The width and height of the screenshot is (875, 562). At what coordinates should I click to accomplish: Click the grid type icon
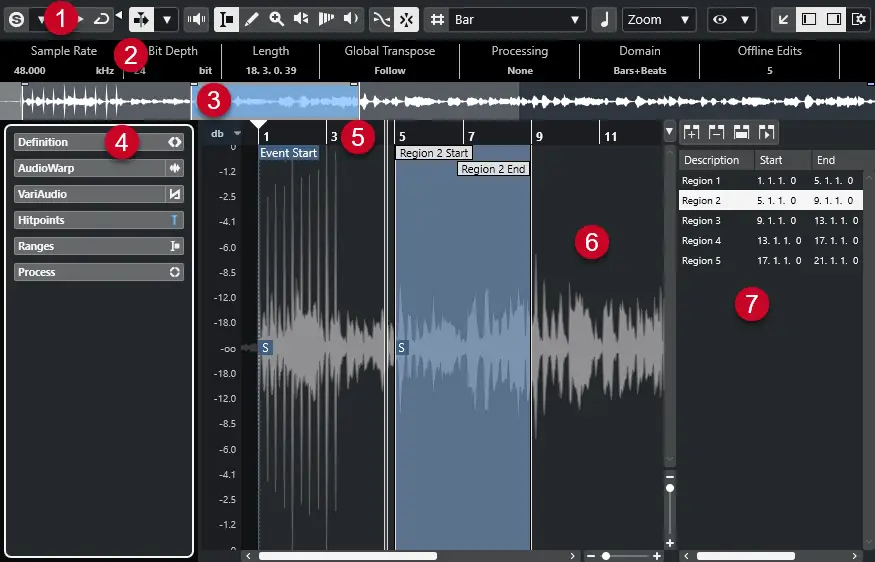438,20
